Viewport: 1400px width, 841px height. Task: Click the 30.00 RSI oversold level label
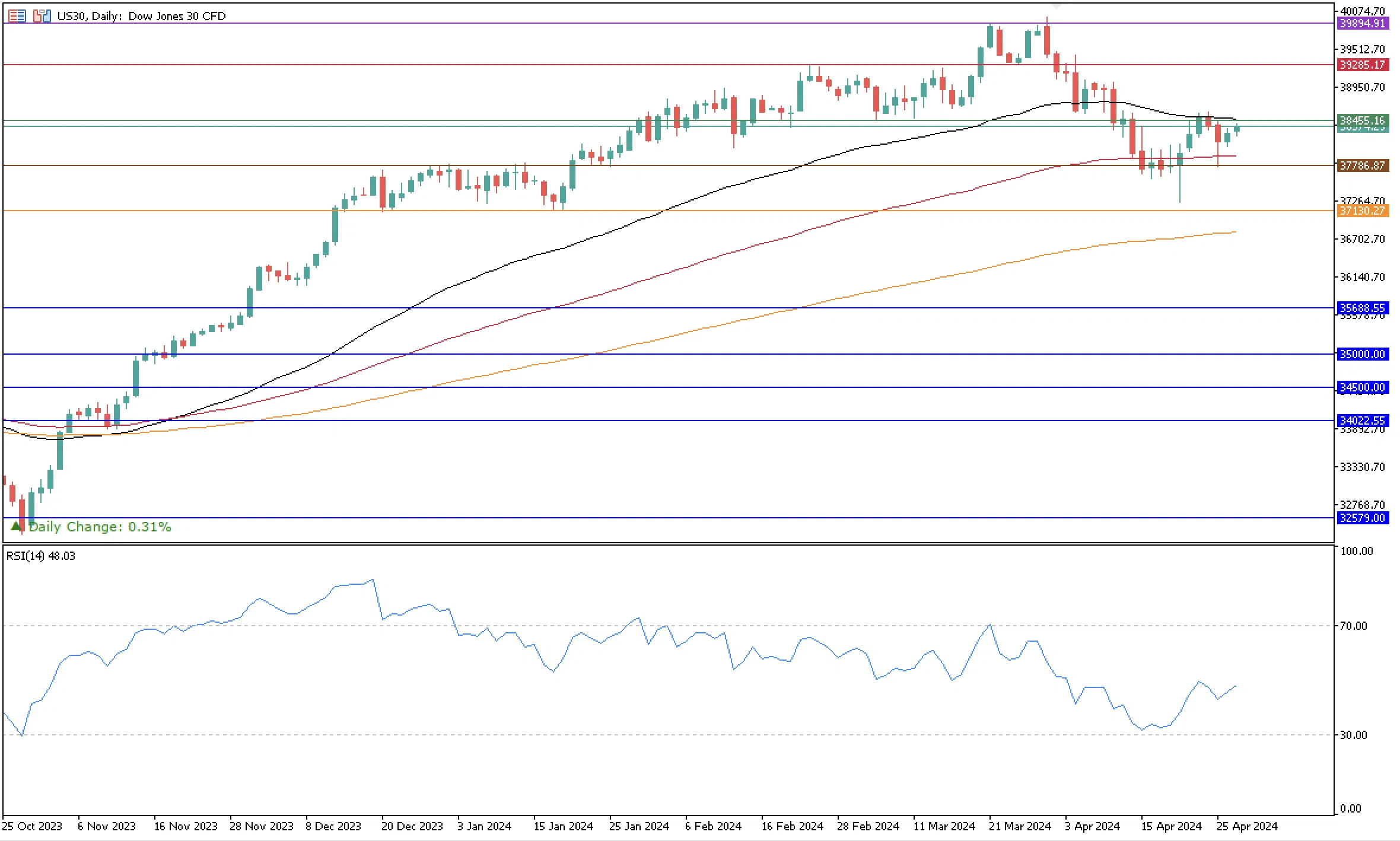pos(1353,735)
